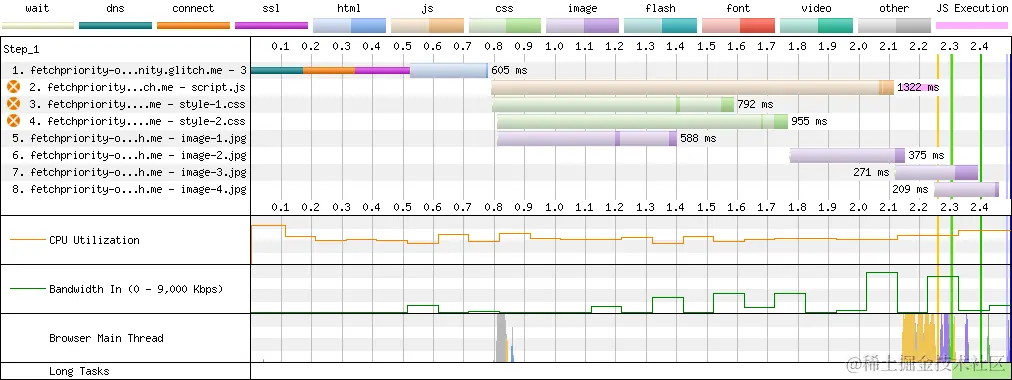Click the 955 ms duration label

(809, 121)
